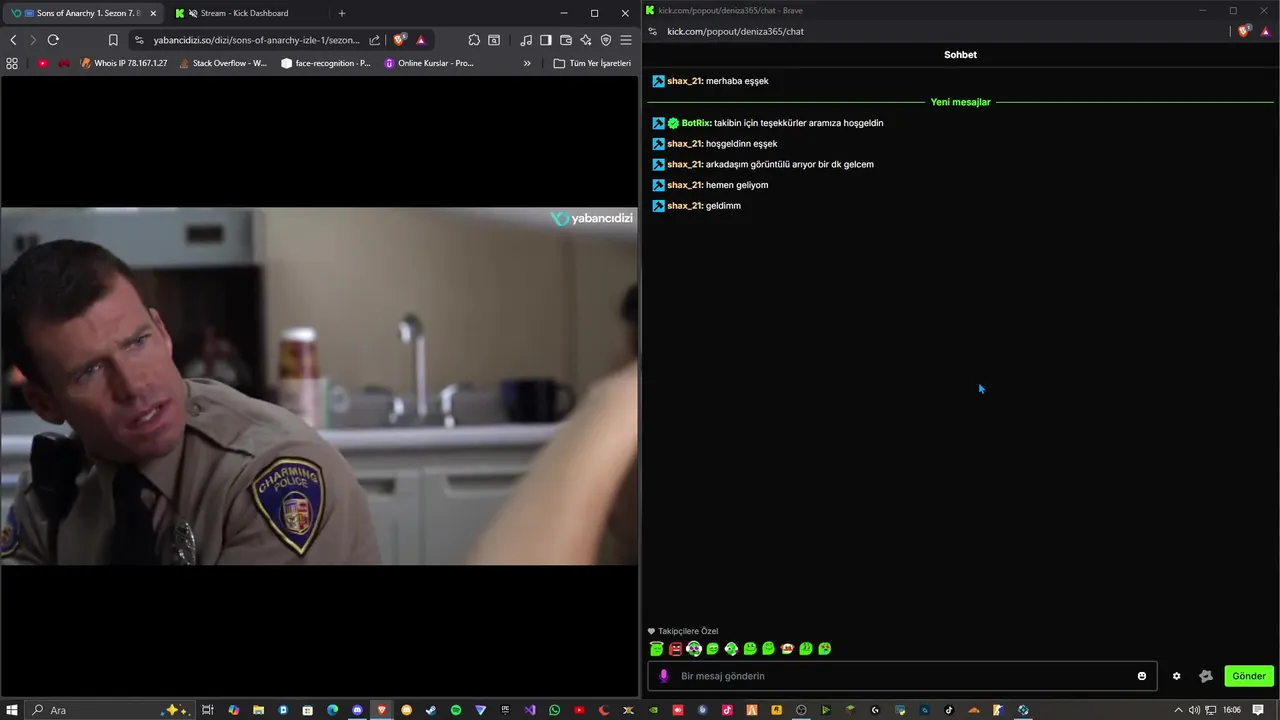Open chat settings gear icon
Image resolution: width=1280 pixels, height=720 pixels.
click(1176, 676)
